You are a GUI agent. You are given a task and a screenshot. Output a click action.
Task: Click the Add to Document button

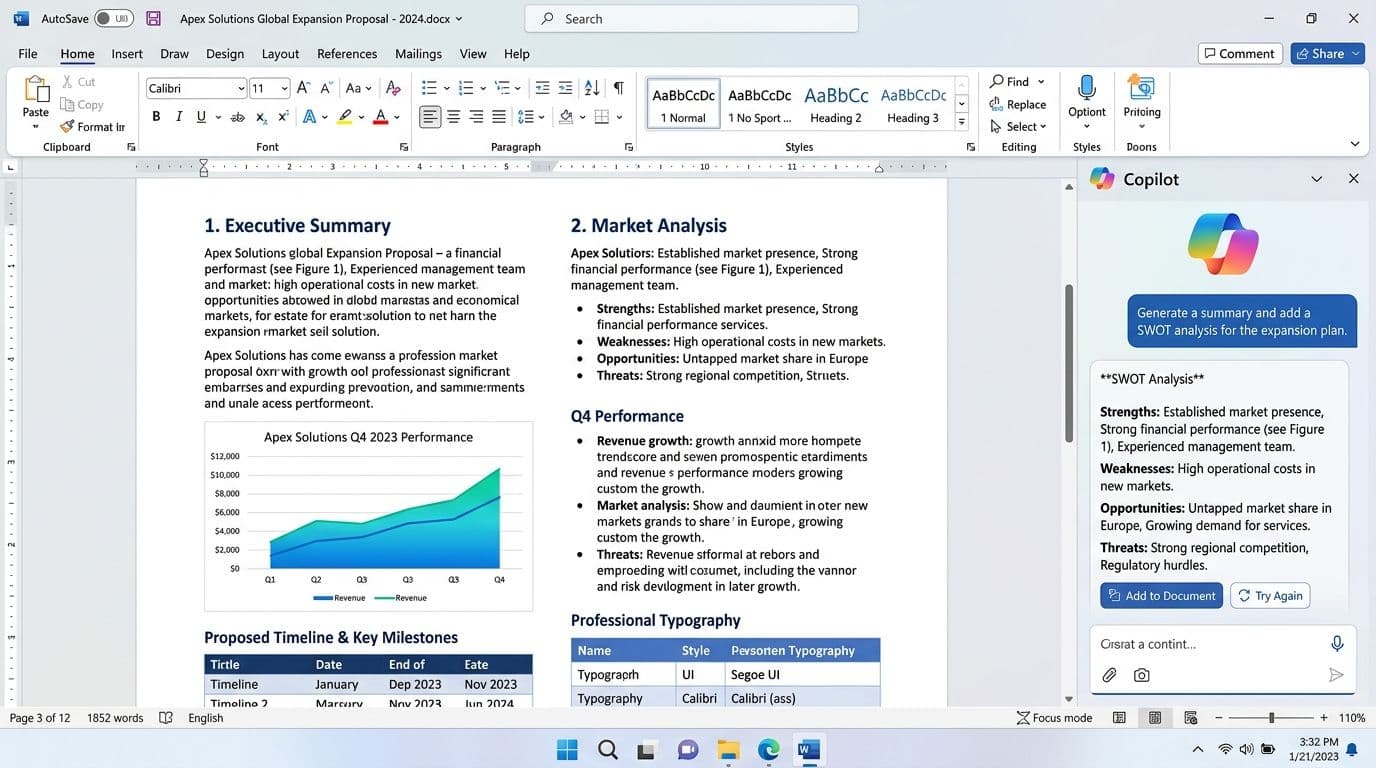pos(1161,595)
